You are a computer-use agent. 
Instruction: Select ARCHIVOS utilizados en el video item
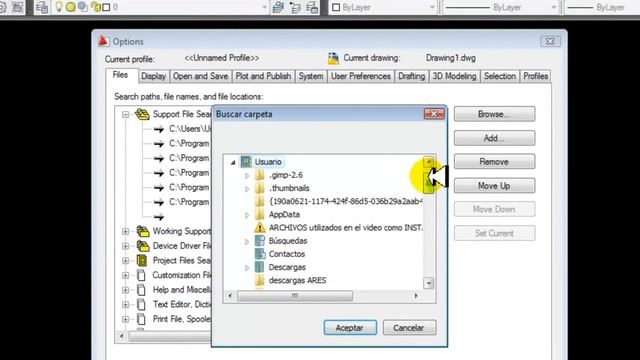point(345,228)
